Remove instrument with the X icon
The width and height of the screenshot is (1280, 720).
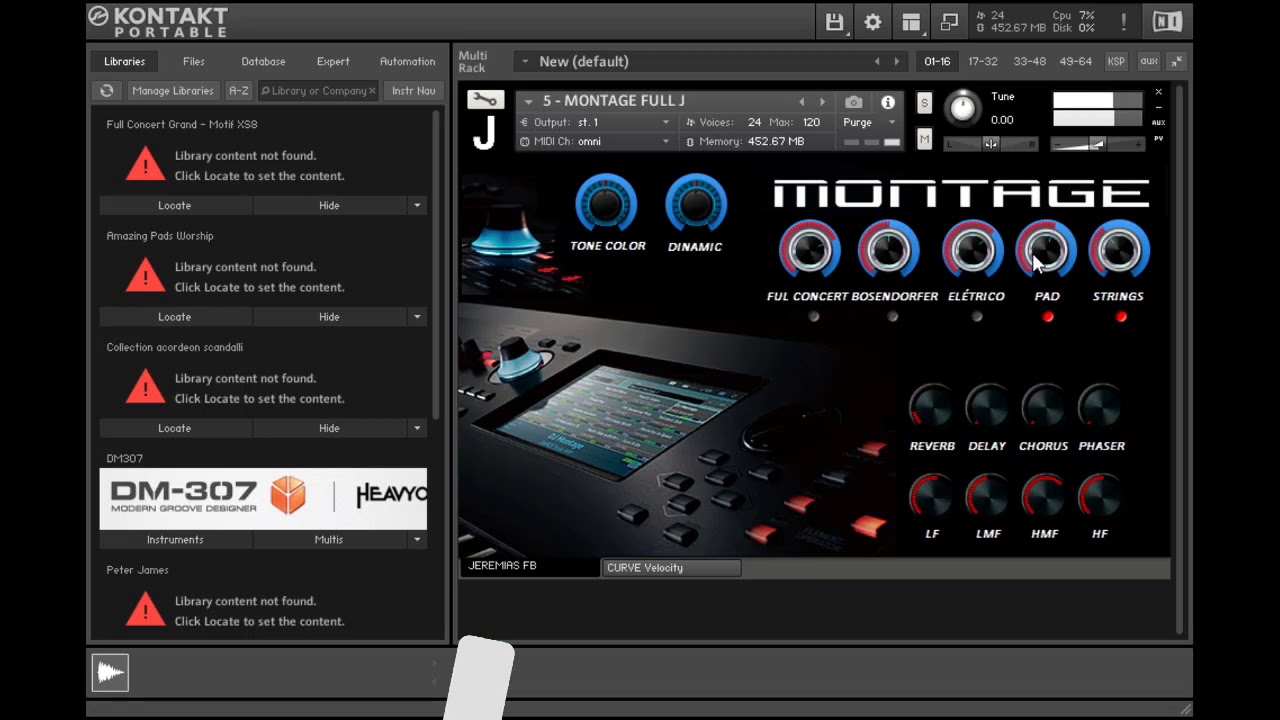[x=1158, y=92]
